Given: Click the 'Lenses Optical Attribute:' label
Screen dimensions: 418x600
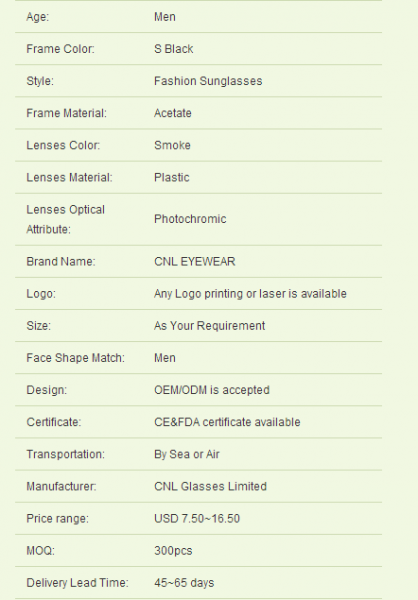Looking at the screenshot, I should point(65,219).
